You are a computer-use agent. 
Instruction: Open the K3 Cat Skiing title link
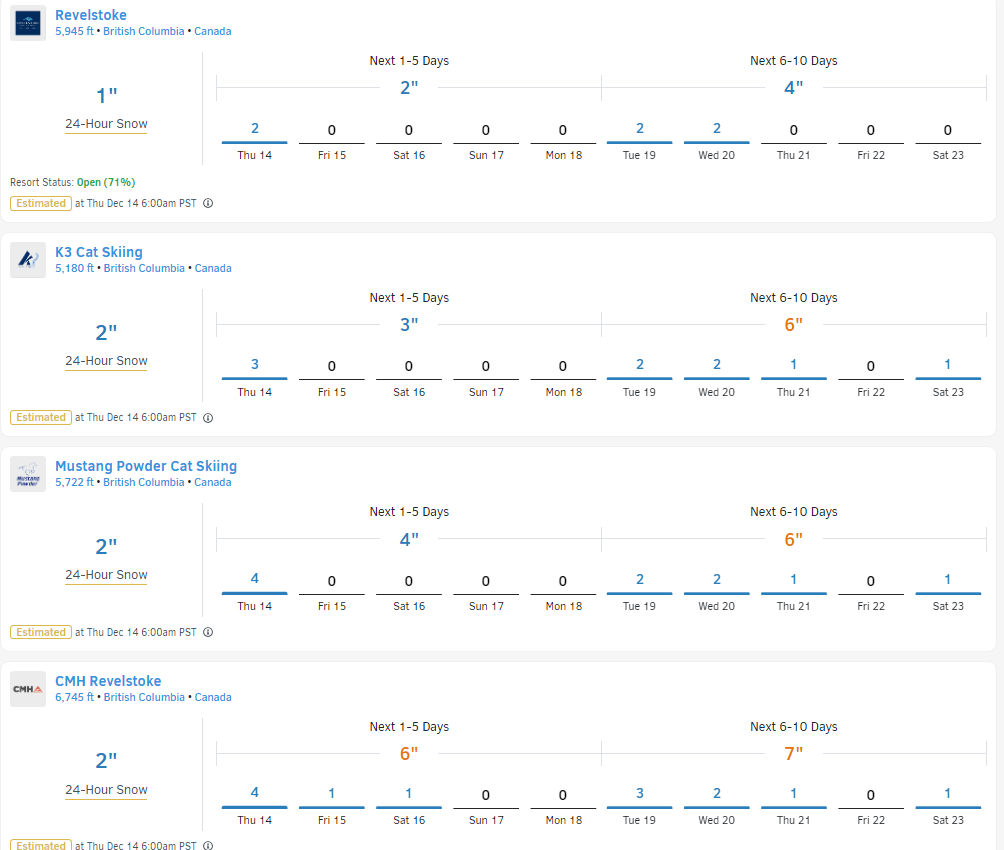tap(99, 252)
